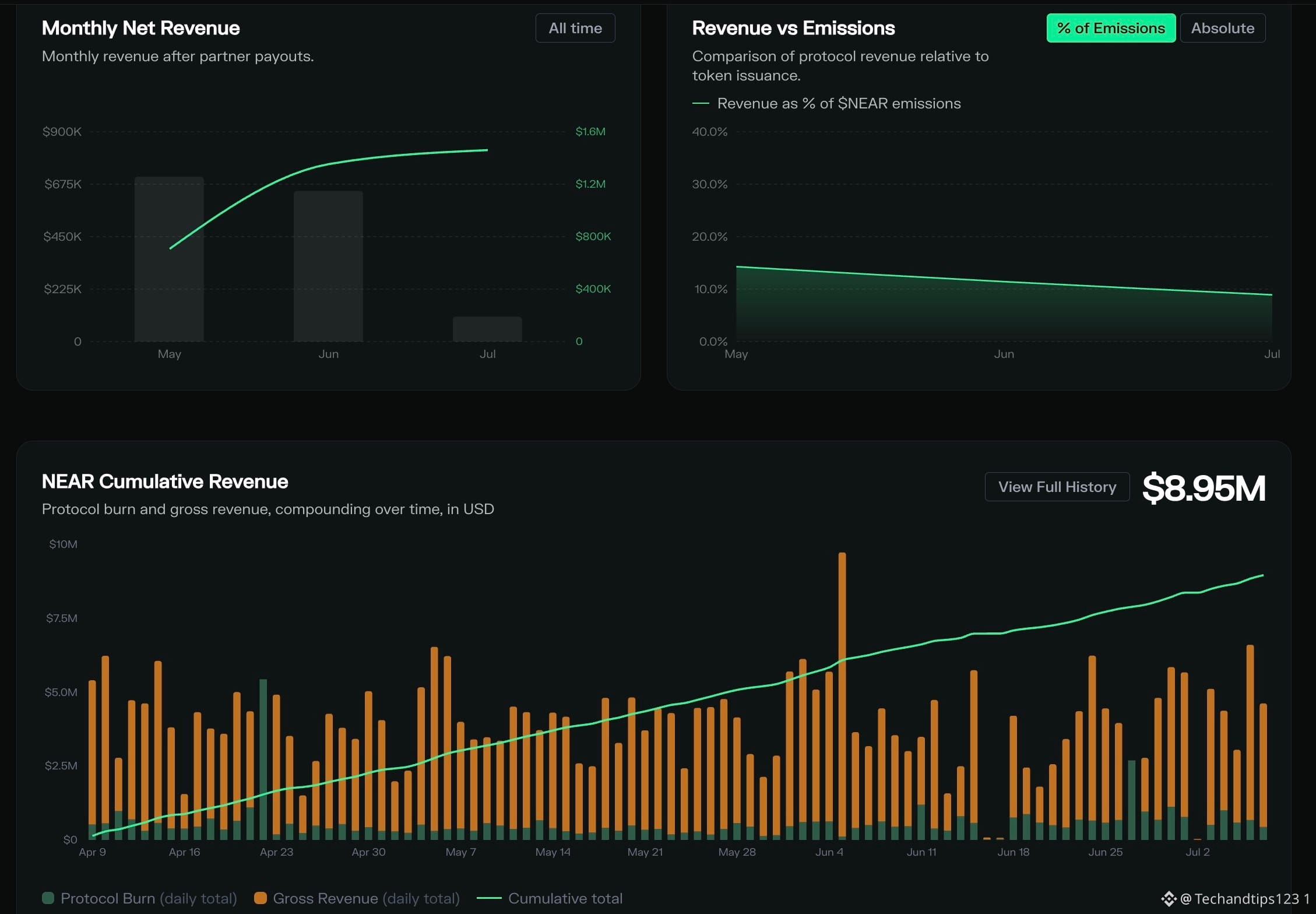1316x914 pixels.
Task: Click the Revenue as % of $NEAR emissions legend
Action: (826, 103)
